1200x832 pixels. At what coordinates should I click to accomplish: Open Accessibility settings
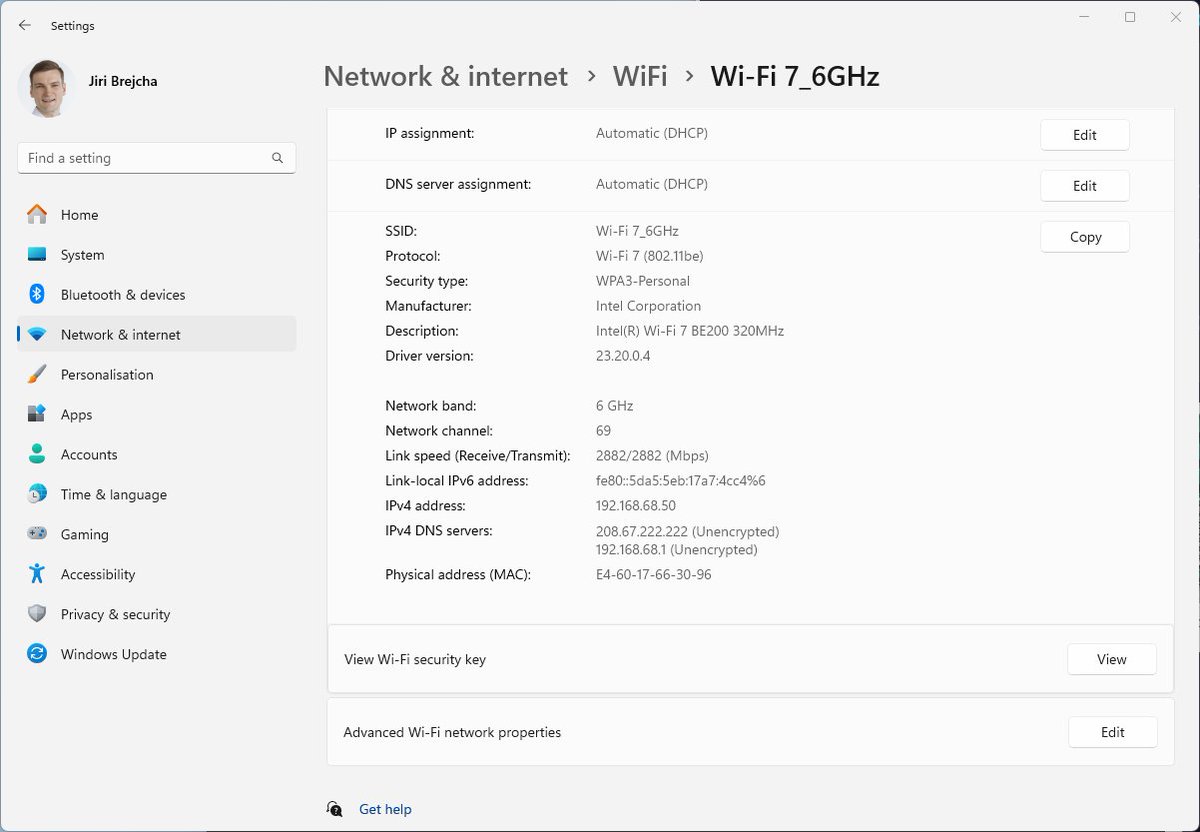tap(97, 574)
